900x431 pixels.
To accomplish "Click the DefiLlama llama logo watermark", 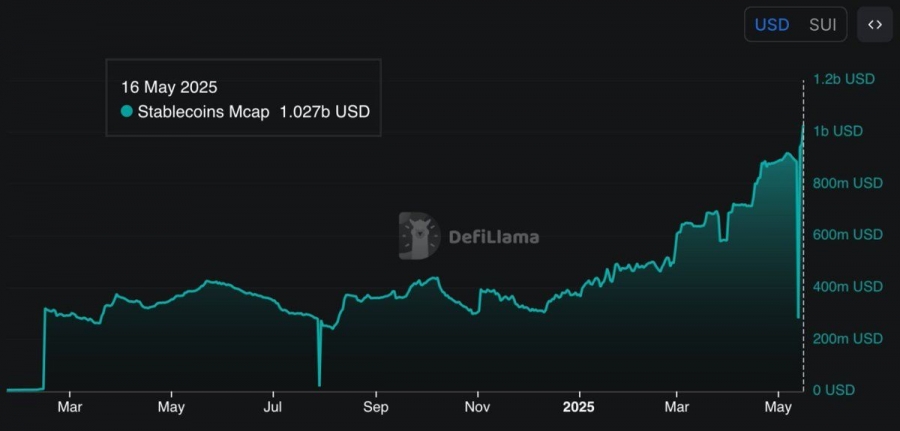I will point(420,236).
